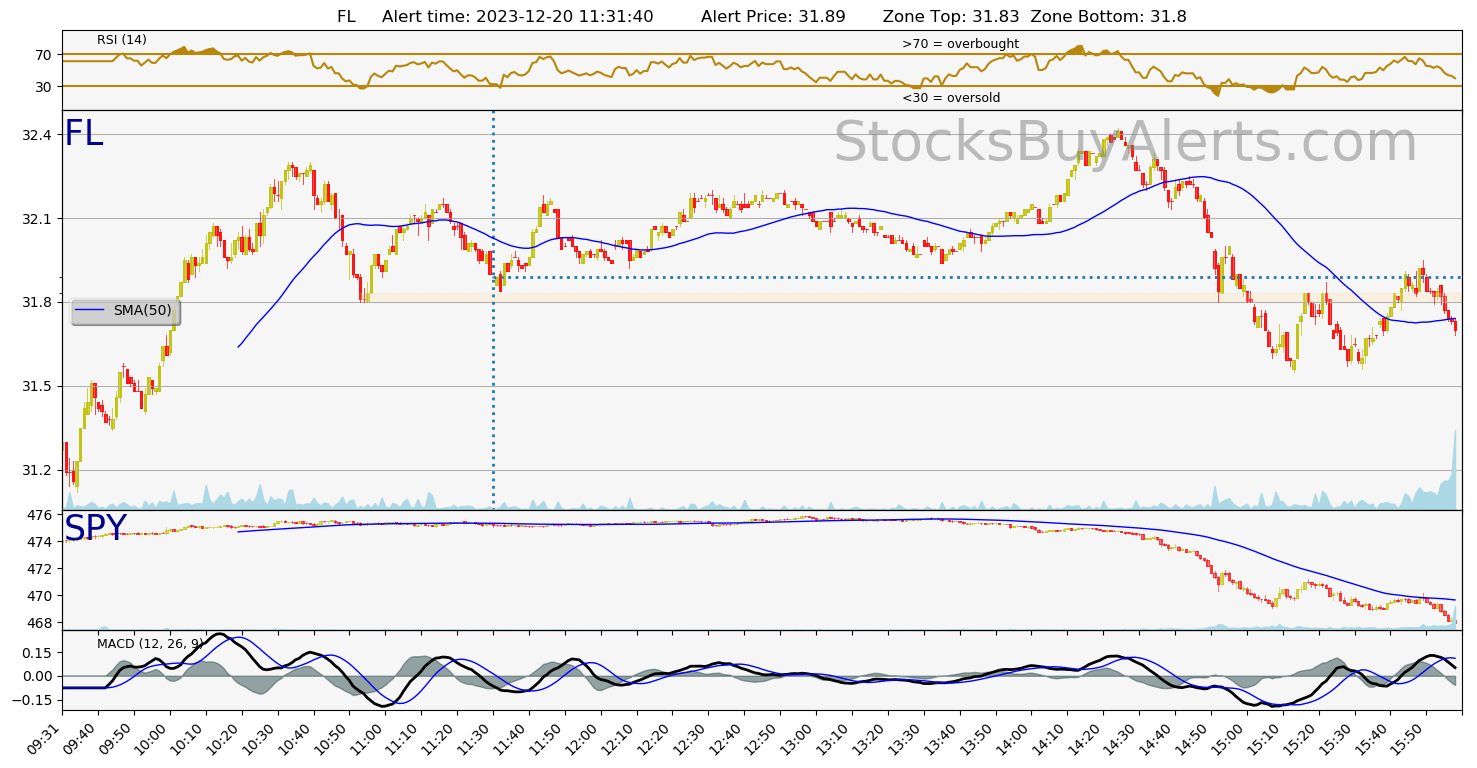Screen dimensions: 1477x768
Task: Click the 12:00 time axis label
Action: [585, 739]
